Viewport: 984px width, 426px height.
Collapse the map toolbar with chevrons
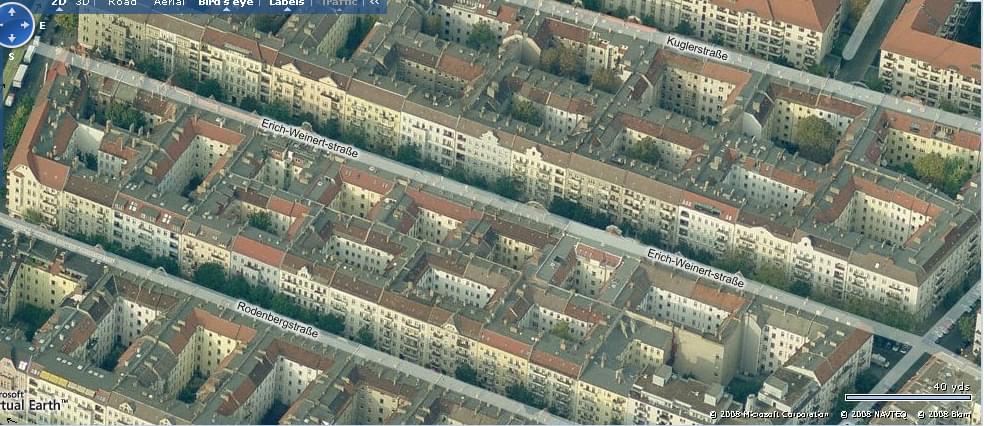375,3
